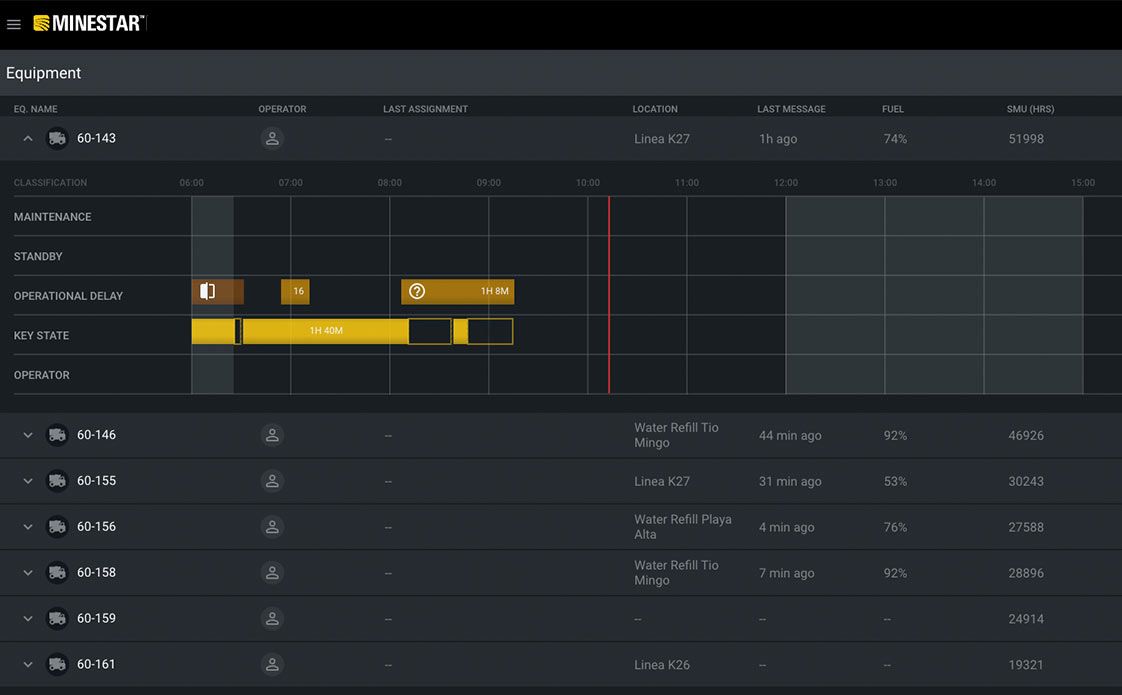Image resolution: width=1122 pixels, height=695 pixels.
Task: Expand the 60-159 equipment row
Action: pos(28,618)
